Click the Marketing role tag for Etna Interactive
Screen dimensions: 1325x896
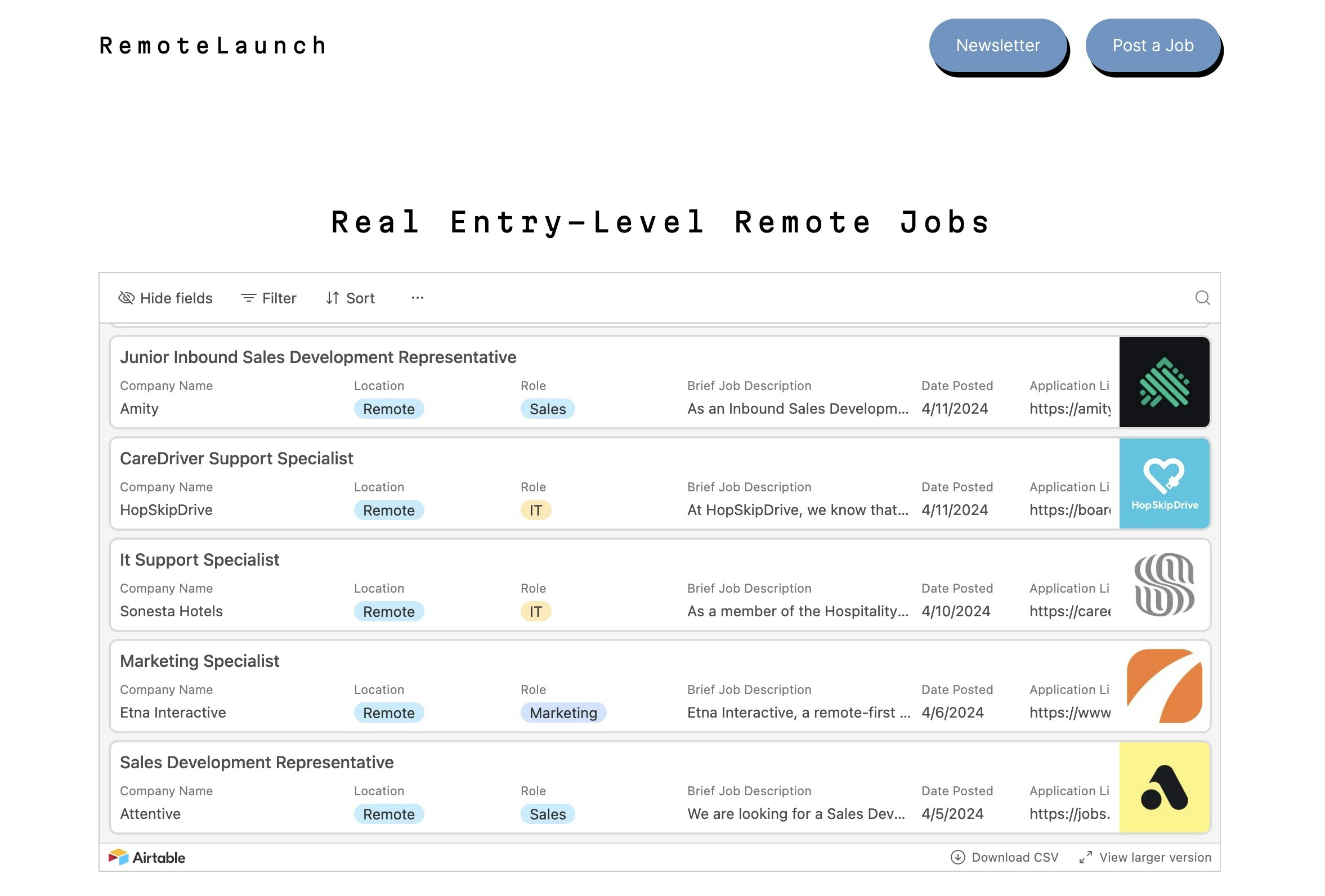563,713
